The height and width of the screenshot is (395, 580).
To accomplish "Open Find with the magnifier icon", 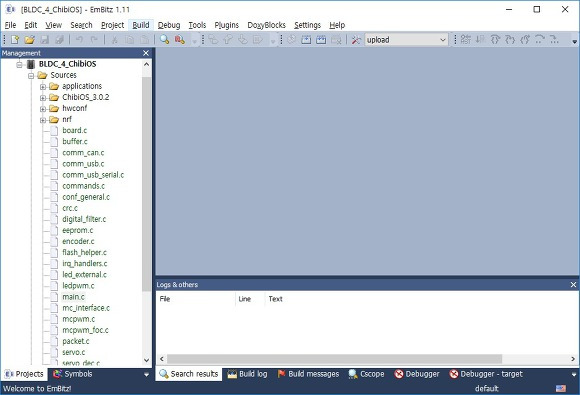I will pyautogui.click(x=165, y=40).
